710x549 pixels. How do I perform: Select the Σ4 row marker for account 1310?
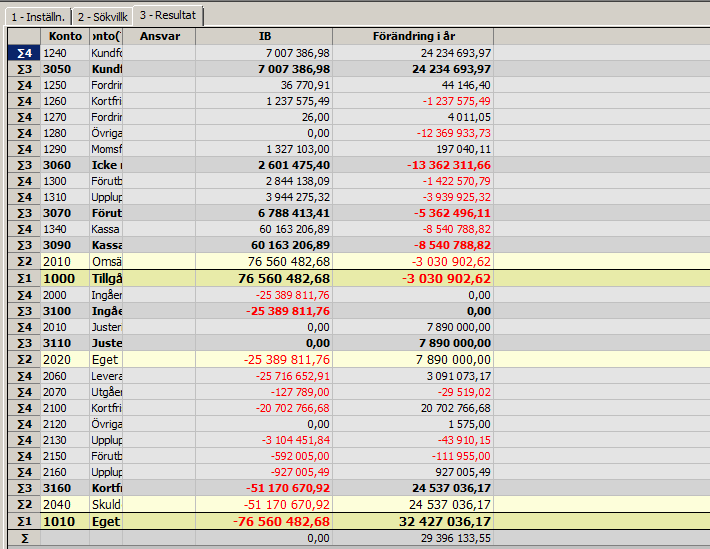pyautogui.click(x=24, y=197)
